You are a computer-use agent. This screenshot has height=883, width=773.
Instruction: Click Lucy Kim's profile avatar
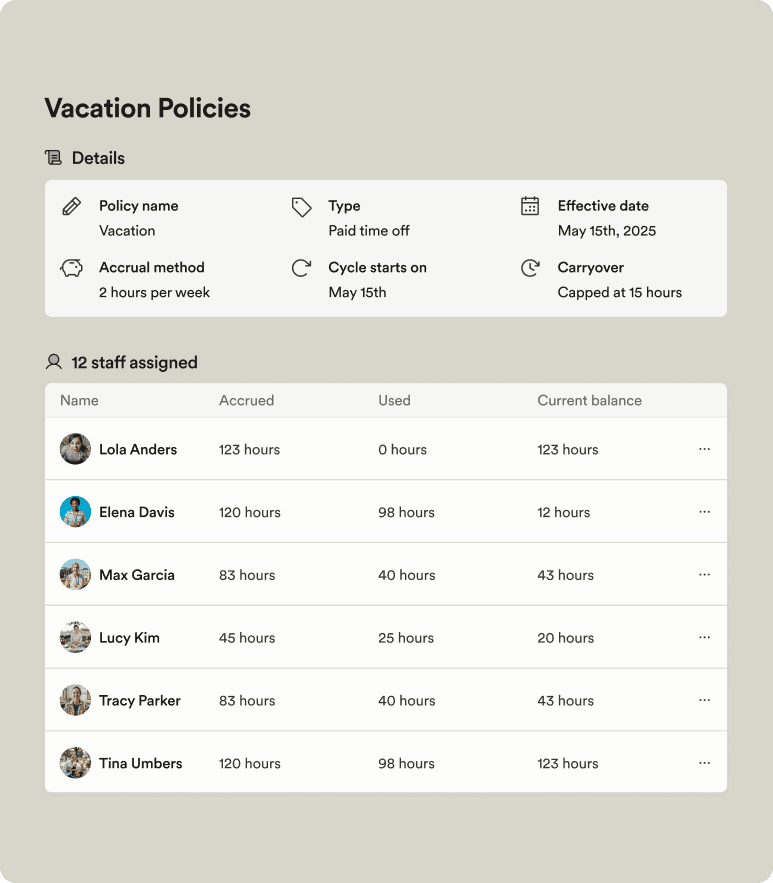pyautogui.click(x=75, y=637)
